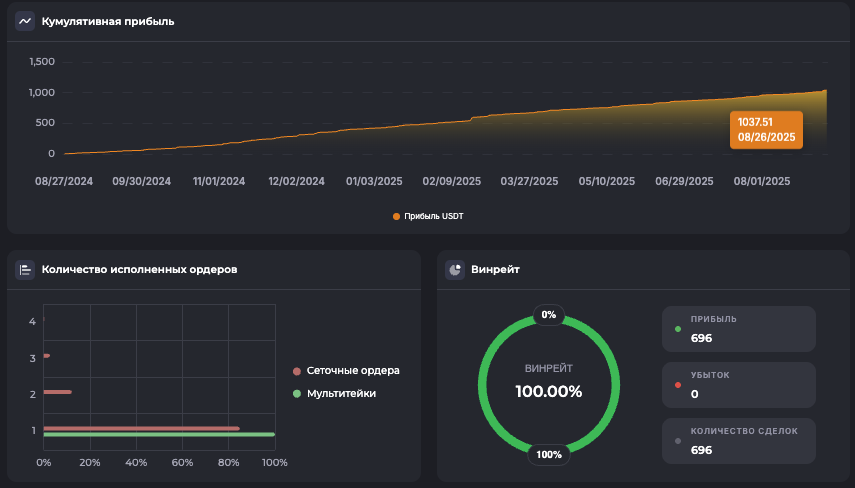The image size is (855, 488).
Task: Select the 100% badge at the donut bottom
Action: click(x=548, y=454)
